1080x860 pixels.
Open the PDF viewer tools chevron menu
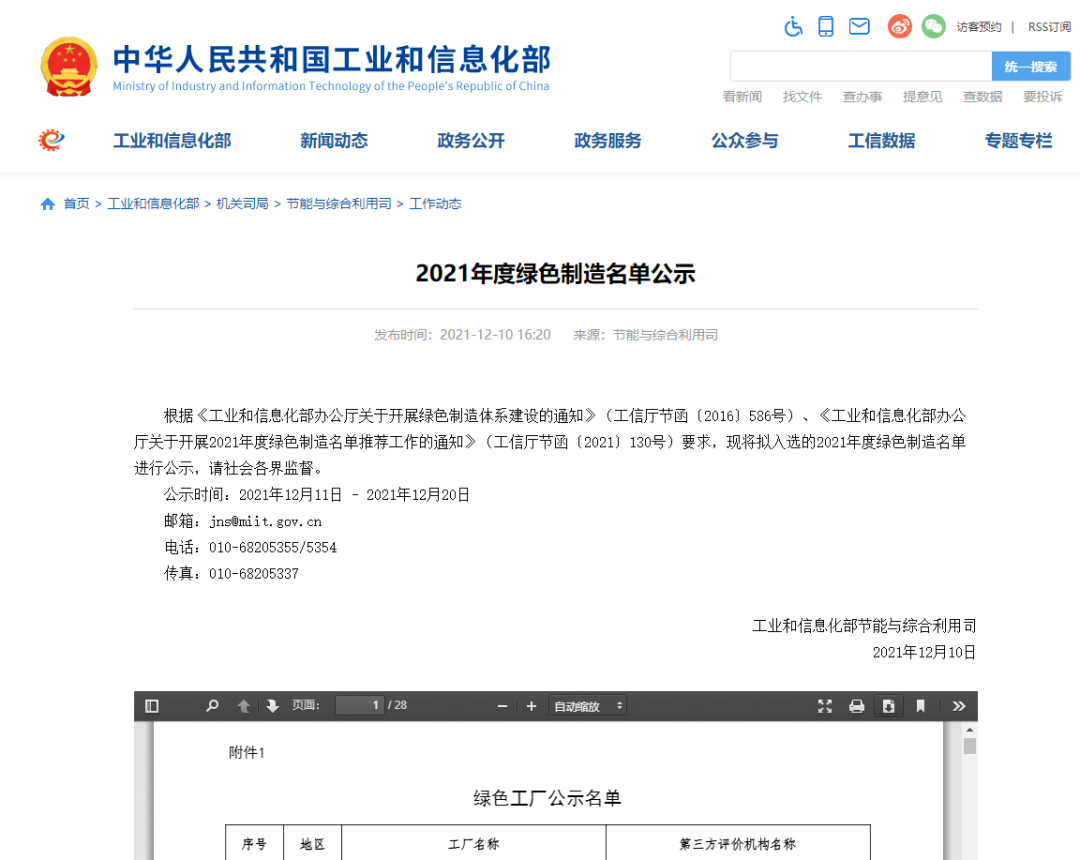(x=959, y=706)
